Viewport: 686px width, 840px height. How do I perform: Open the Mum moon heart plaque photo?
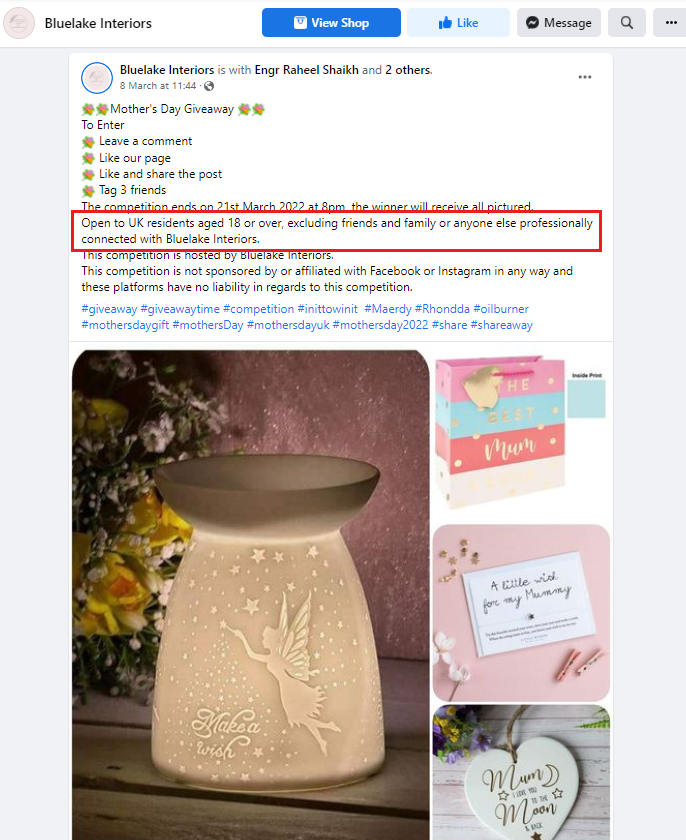(x=521, y=772)
